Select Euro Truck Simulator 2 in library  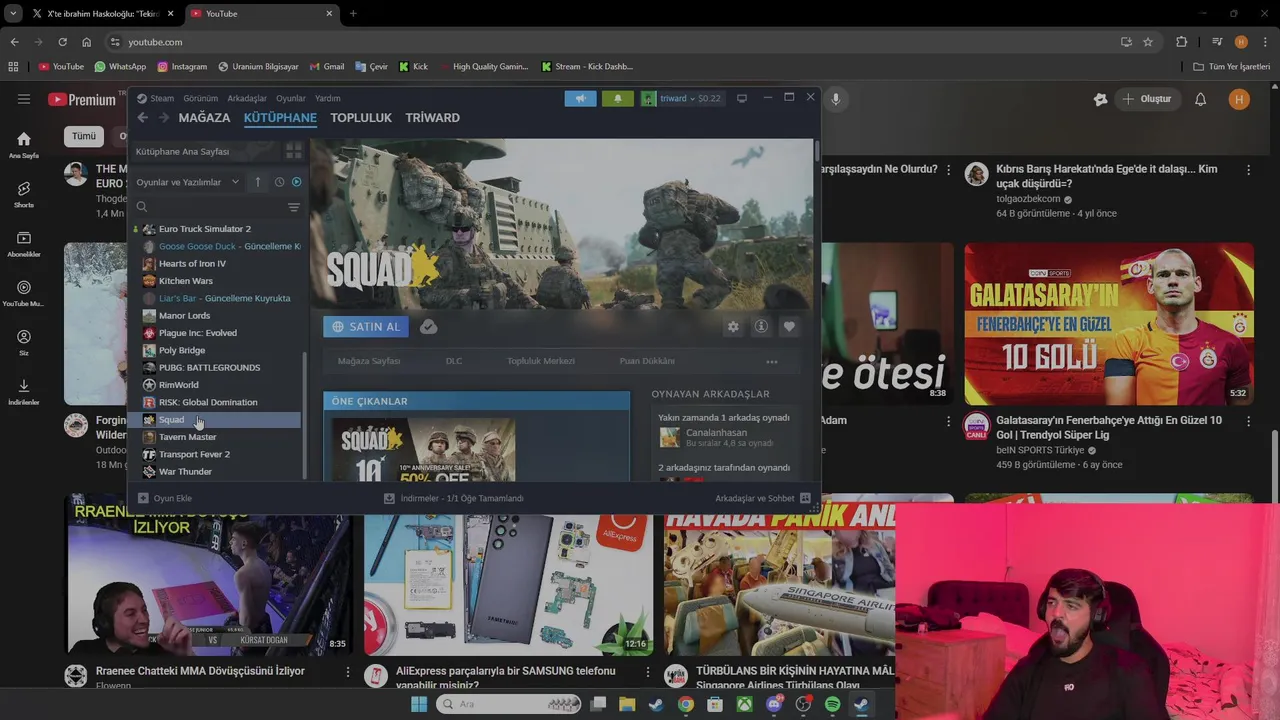(216, 229)
